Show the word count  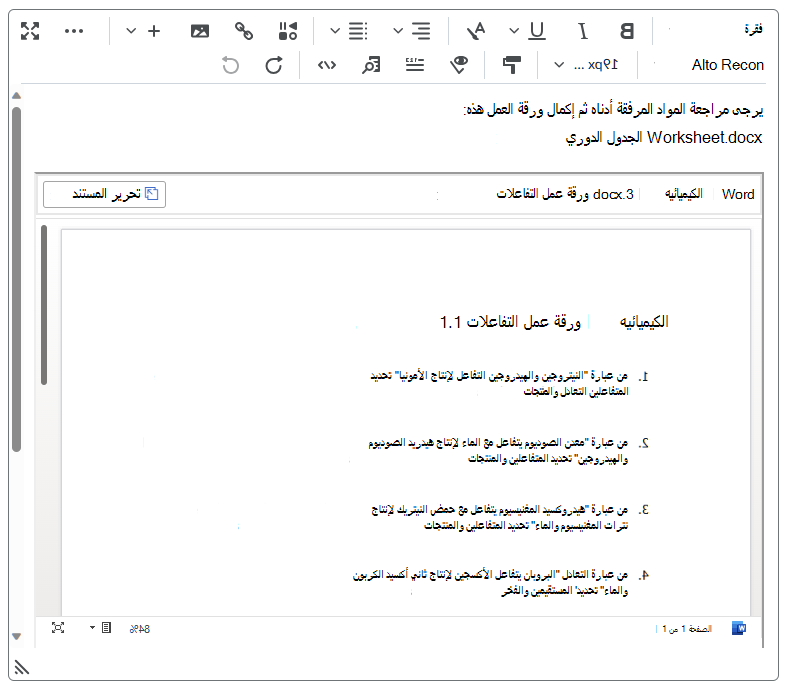click(x=415, y=65)
